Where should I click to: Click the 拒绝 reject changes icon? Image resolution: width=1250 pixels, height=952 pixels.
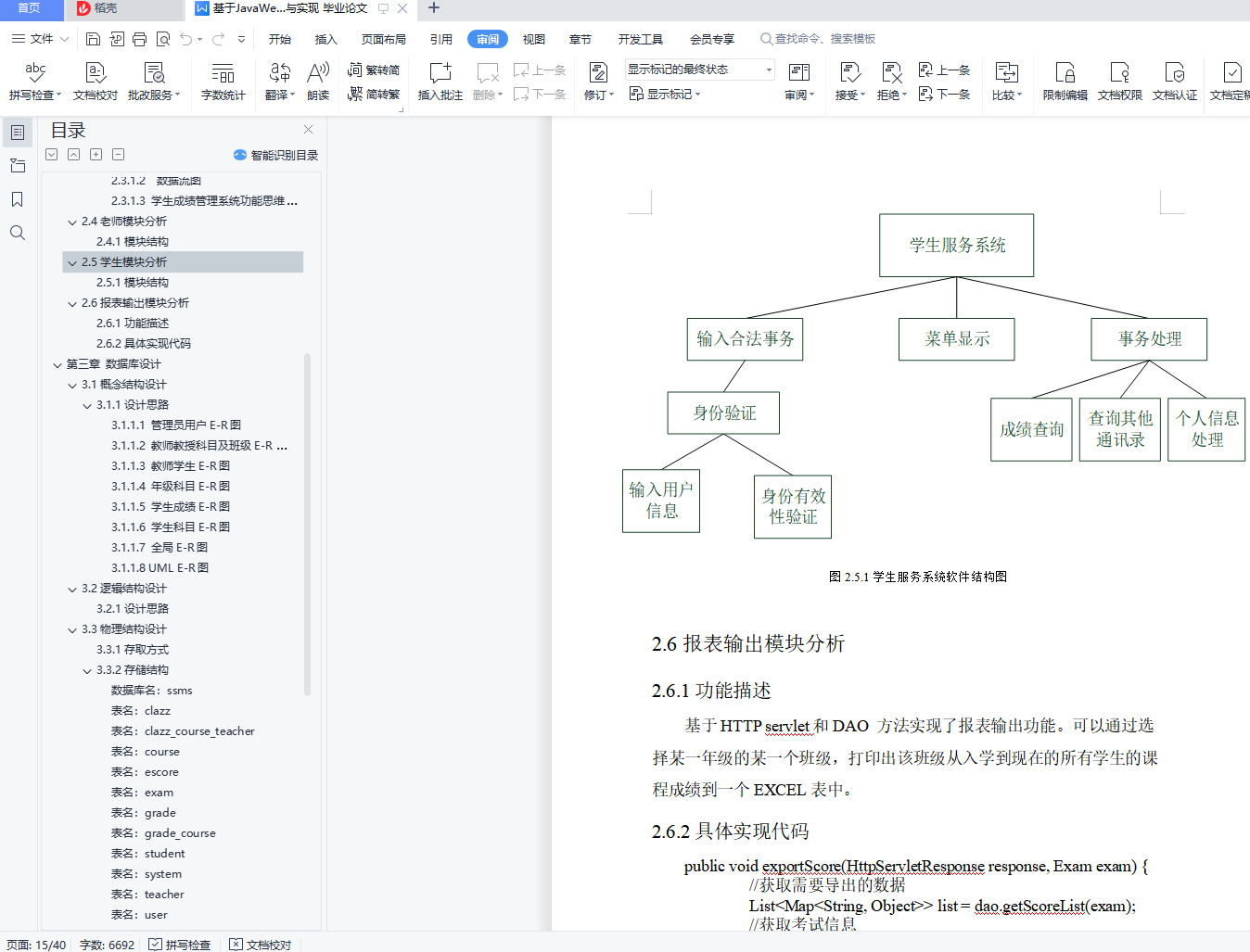pyautogui.click(x=891, y=72)
